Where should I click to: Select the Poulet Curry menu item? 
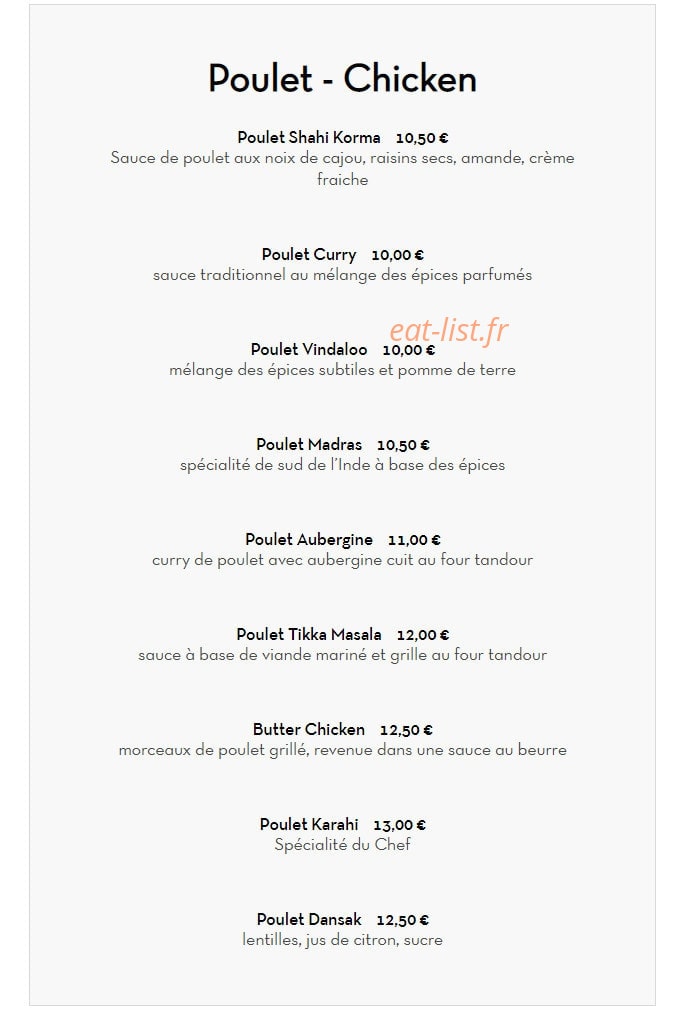click(x=309, y=255)
